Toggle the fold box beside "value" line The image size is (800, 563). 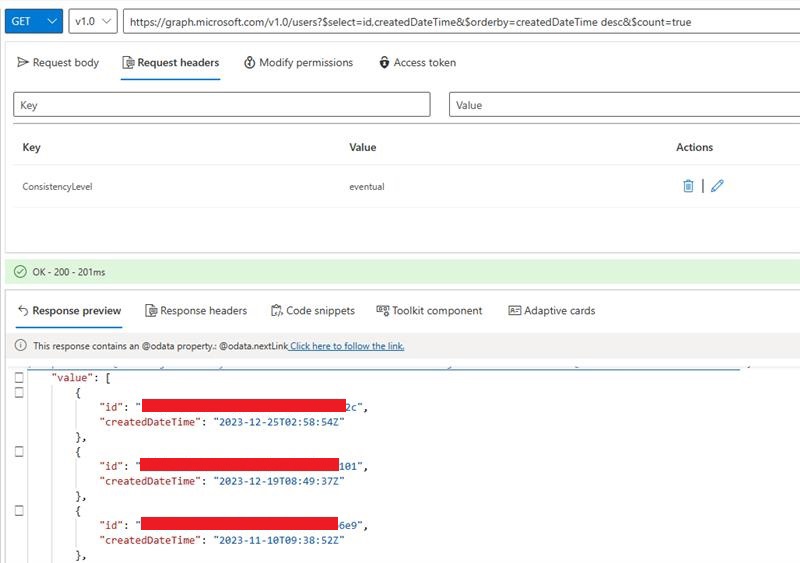19,378
